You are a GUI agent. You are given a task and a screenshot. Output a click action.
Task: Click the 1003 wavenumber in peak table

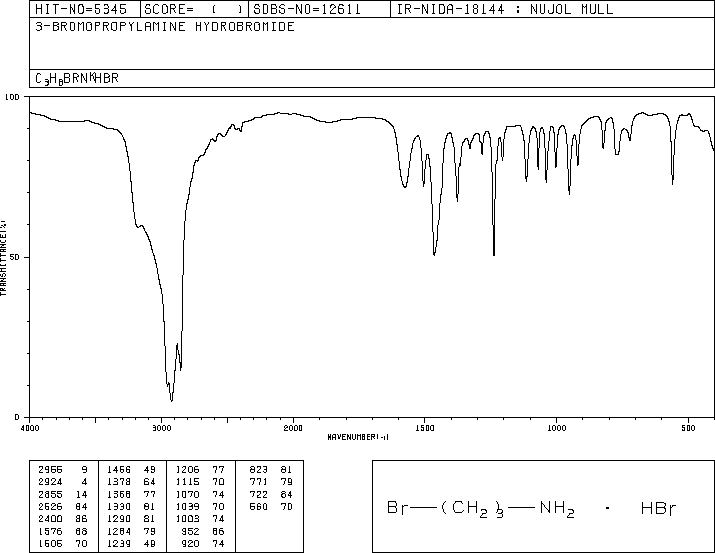(x=187, y=519)
